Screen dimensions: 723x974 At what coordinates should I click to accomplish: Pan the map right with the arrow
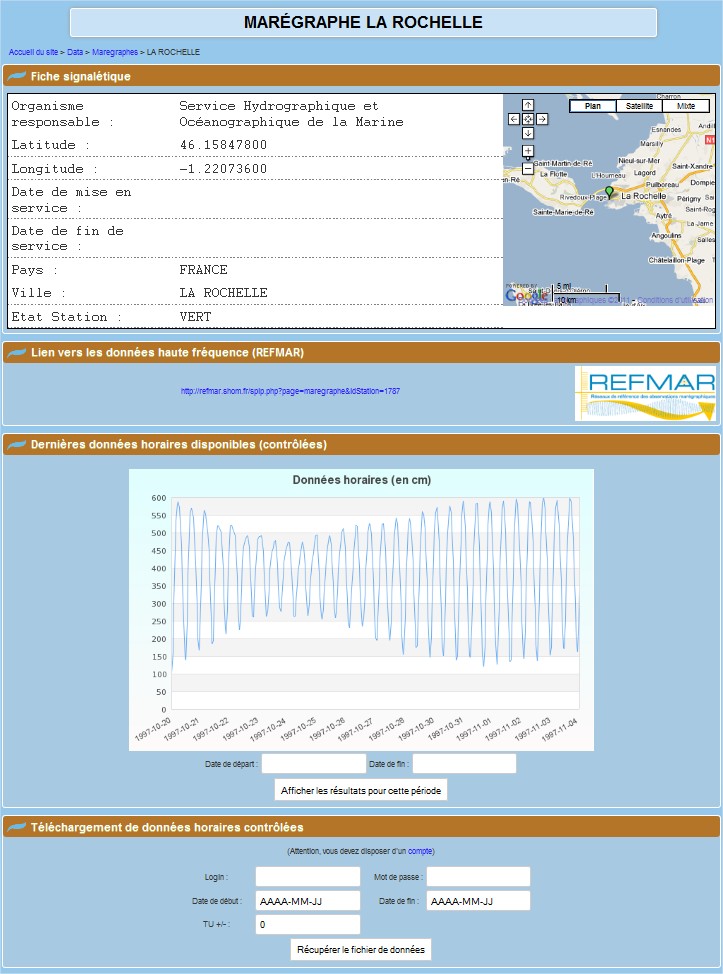click(x=542, y=119)
